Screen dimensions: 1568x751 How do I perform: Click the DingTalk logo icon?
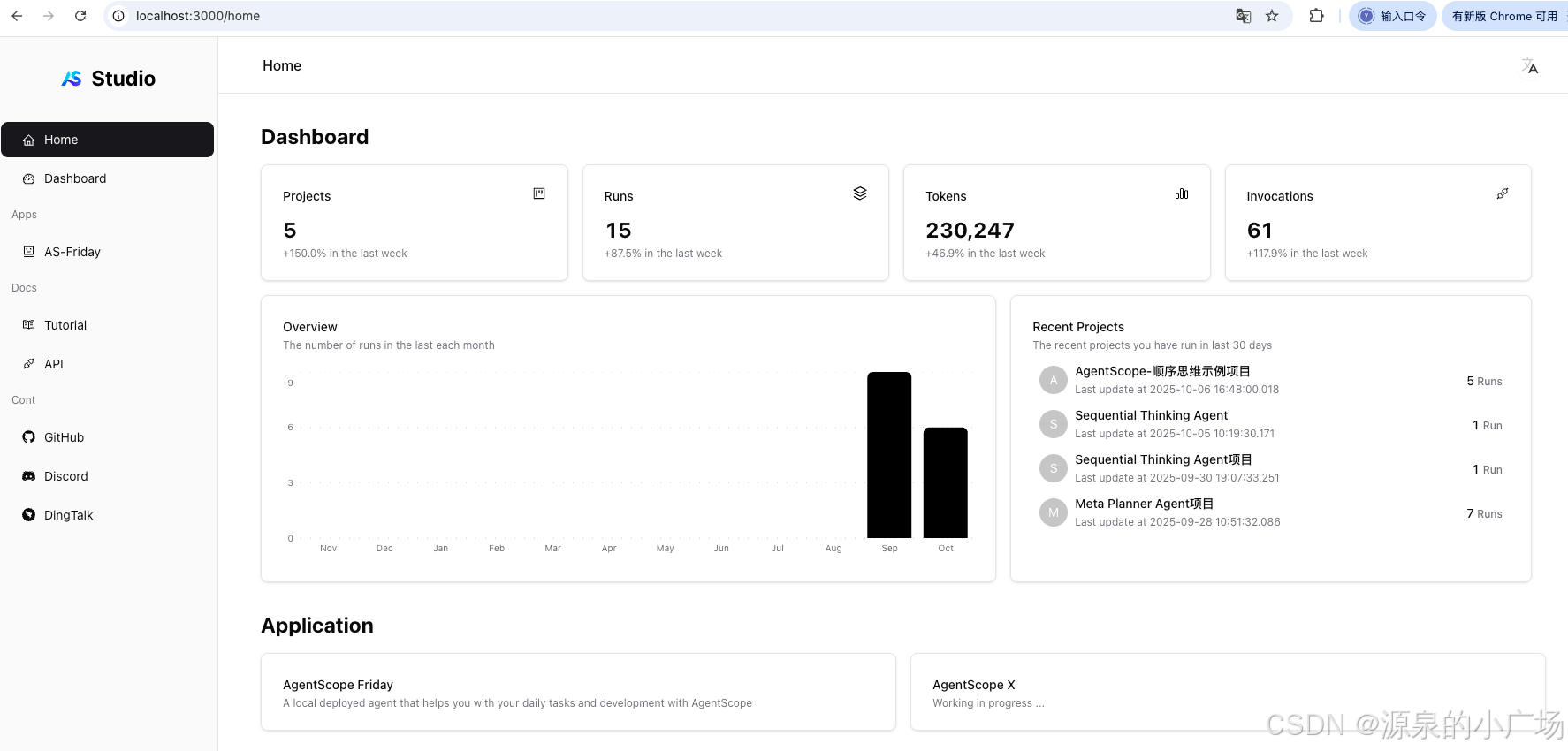coord(29,515)
